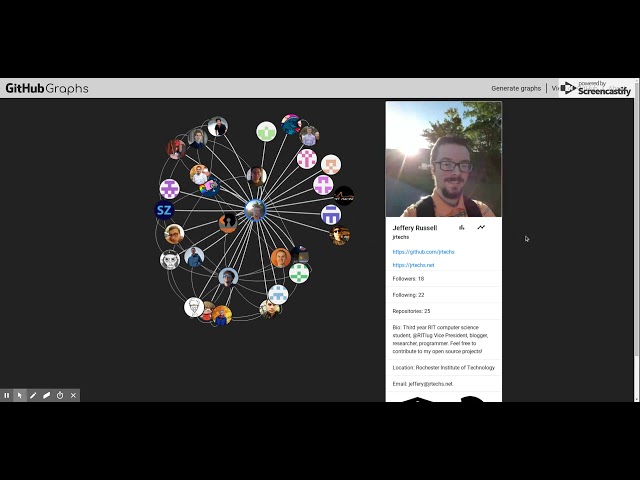
Task: Select the black avatar with orange waveform
Action: pyautogui.click(x=344, y=196)
